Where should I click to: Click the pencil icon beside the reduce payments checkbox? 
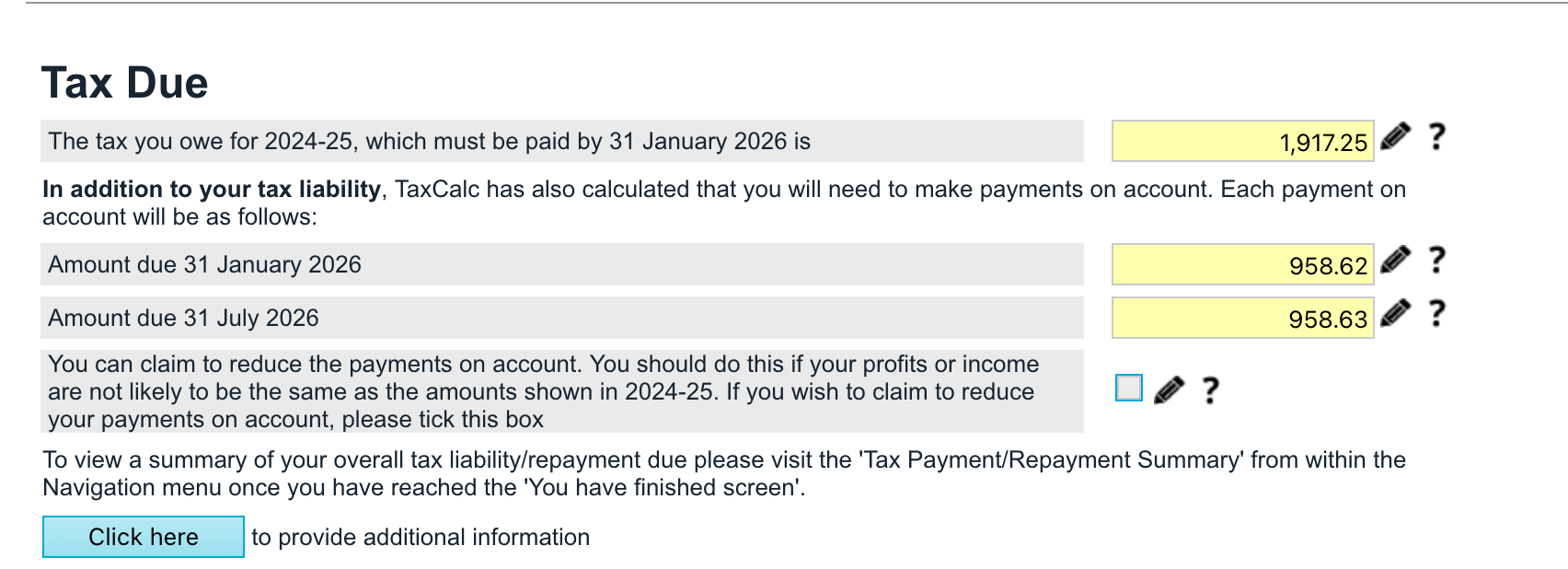1169,390
